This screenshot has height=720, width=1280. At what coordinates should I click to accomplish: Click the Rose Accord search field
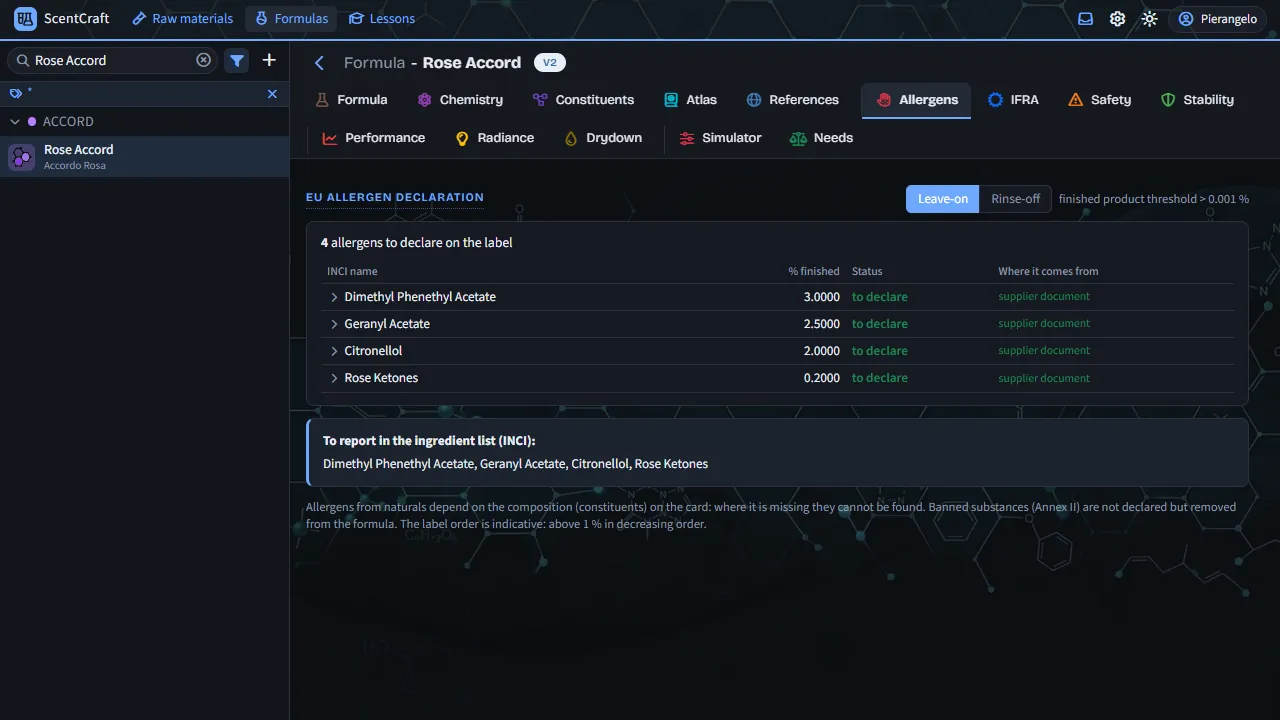pyautogui.click(x=114, y=60)
